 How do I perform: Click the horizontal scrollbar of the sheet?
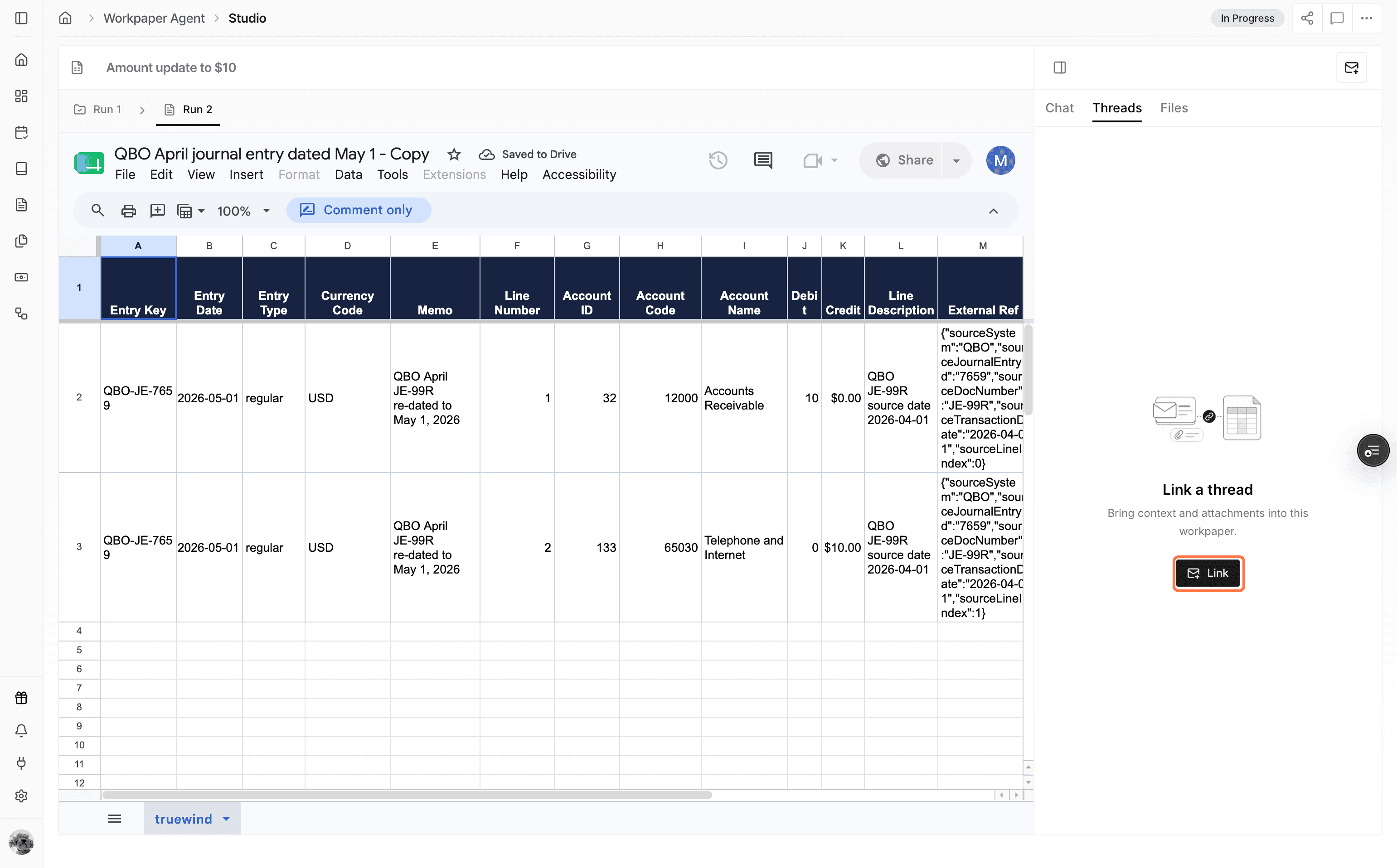(x=407, y=795)
